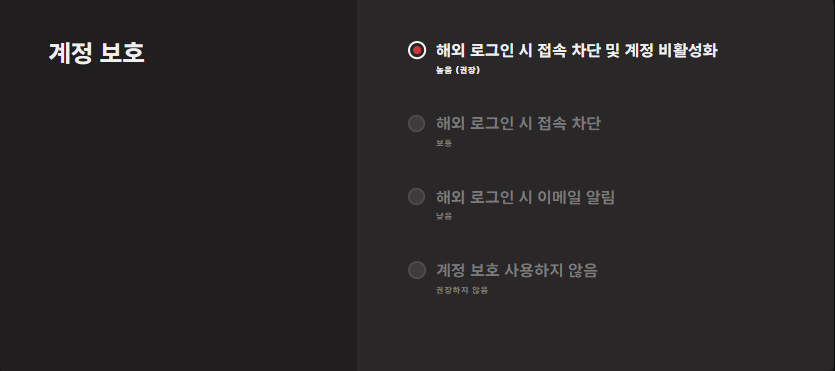The width and height of the screenshot is (835, 371).
Task: Click the 해외 로그인 시 접속 차단 및 계정 비활성화 label
Action: coord(577,51)
